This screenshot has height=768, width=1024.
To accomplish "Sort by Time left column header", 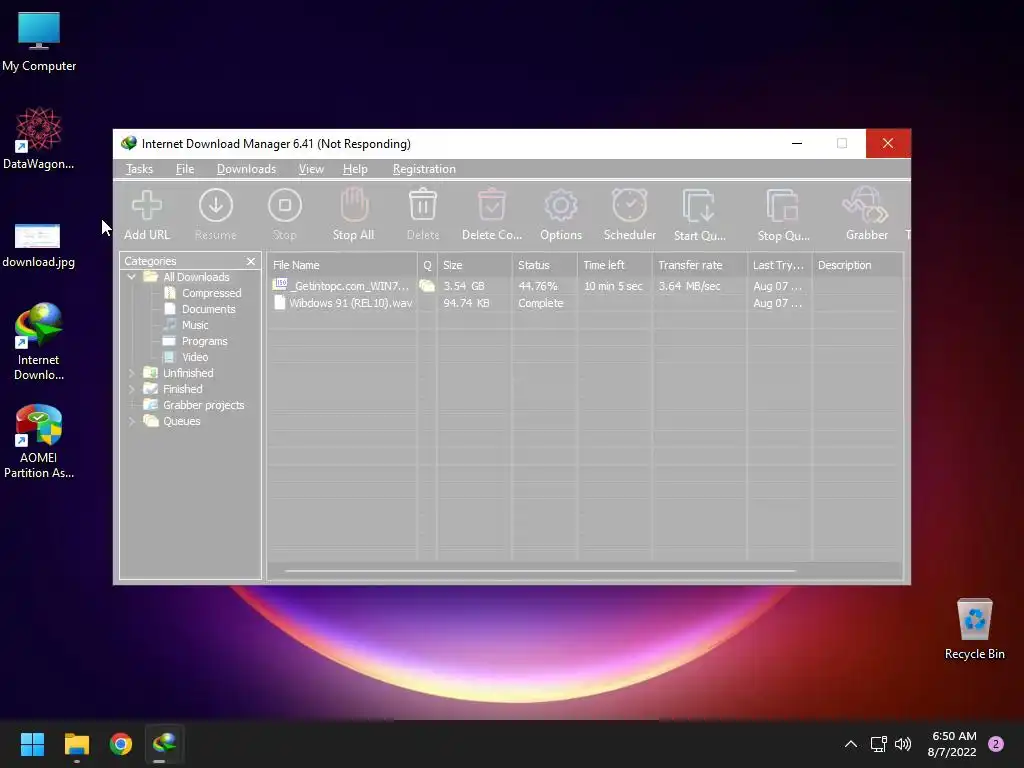I will pos(615,265).
